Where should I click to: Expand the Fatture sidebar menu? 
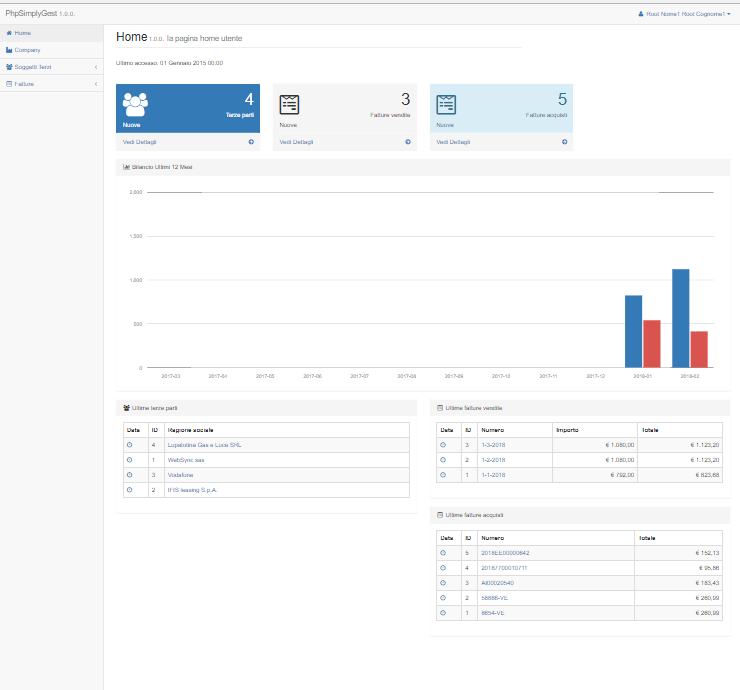pos(51,84)
